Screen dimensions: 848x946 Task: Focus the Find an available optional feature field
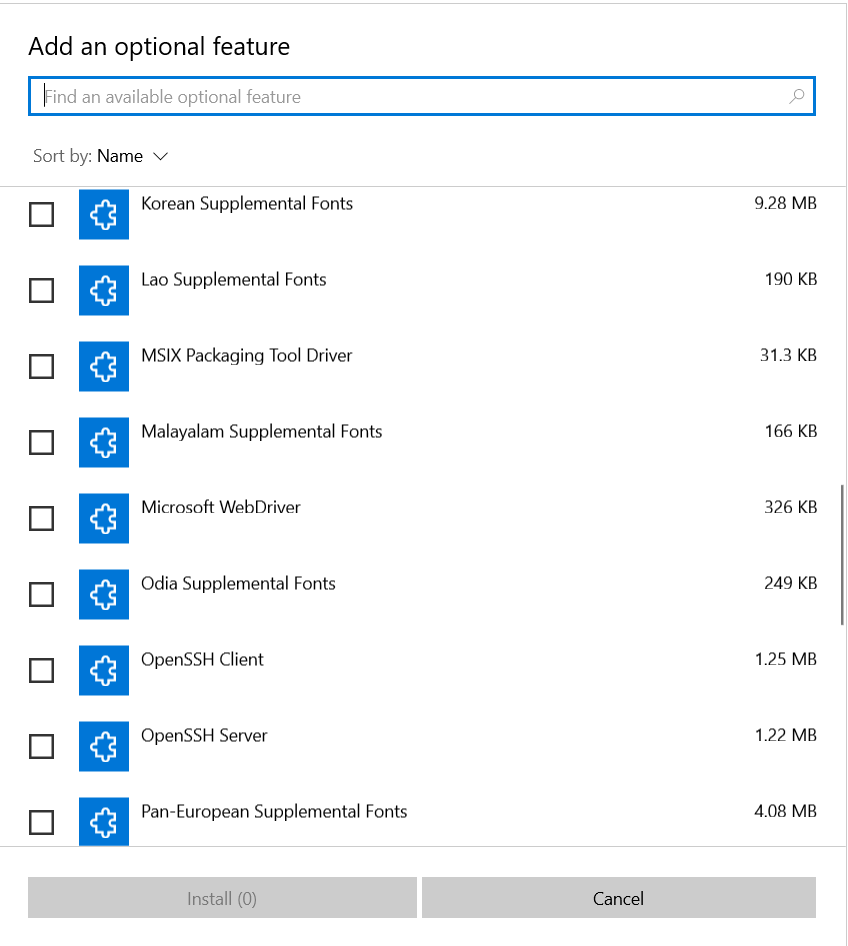coord(422,97)
